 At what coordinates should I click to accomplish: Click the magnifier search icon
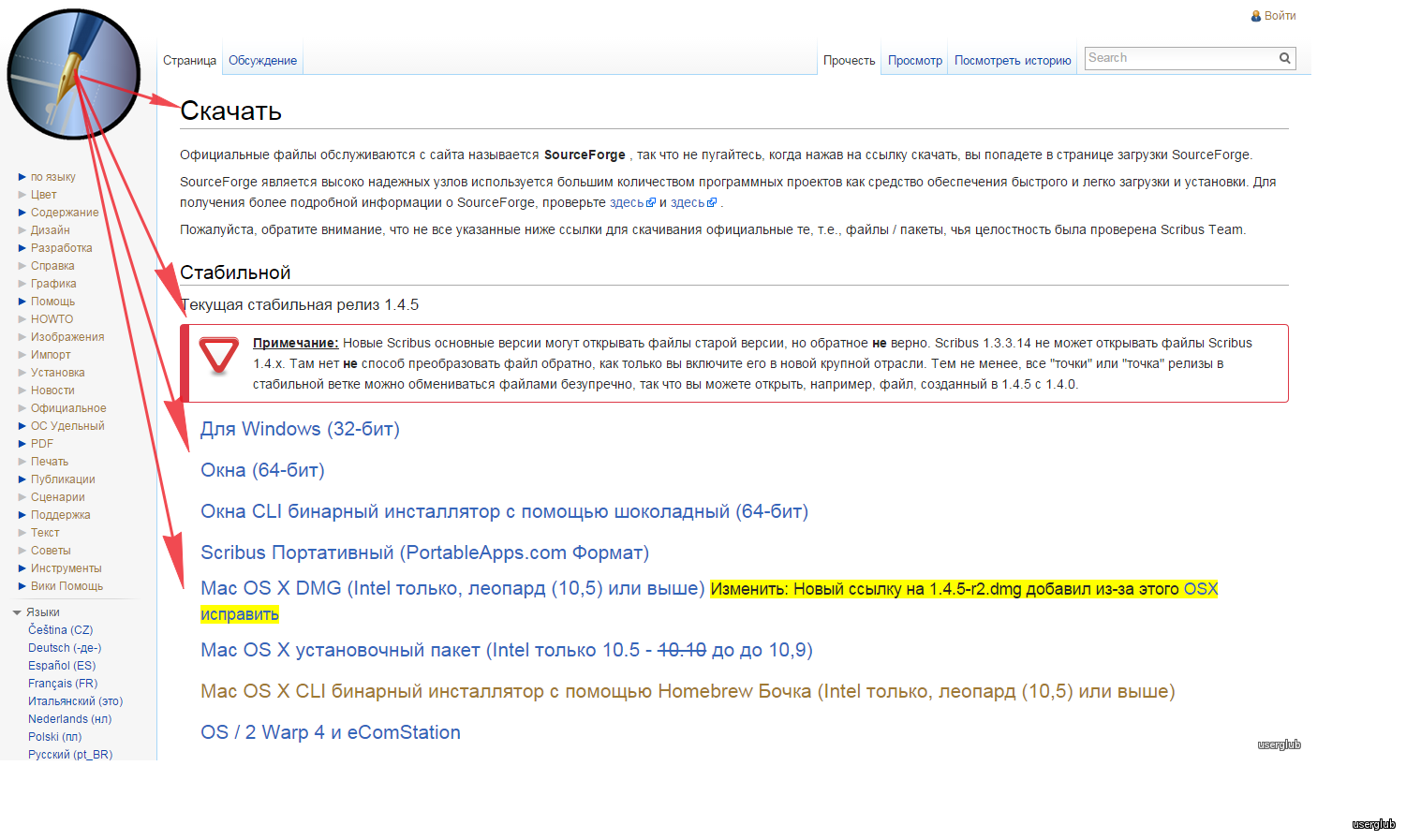pos(1285,58)
